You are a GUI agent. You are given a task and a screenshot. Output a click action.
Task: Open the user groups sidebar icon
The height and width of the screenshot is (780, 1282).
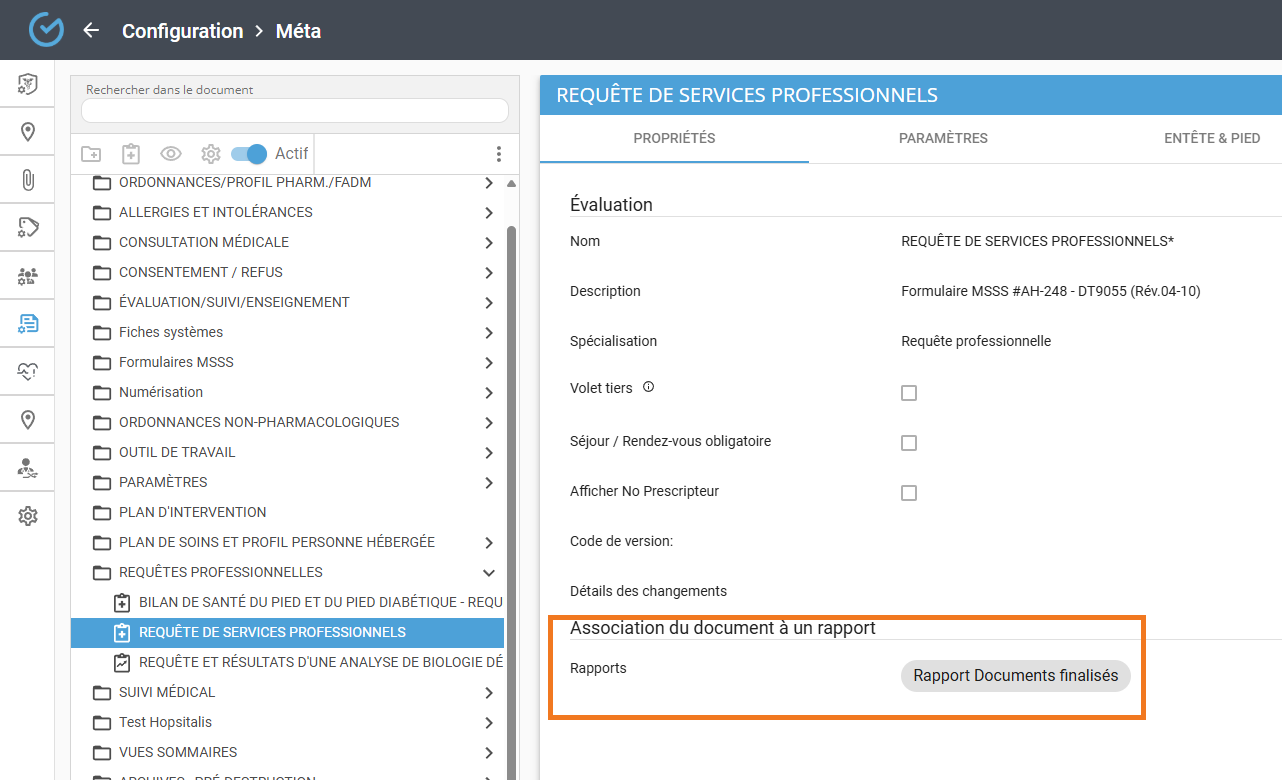(28, 276)
